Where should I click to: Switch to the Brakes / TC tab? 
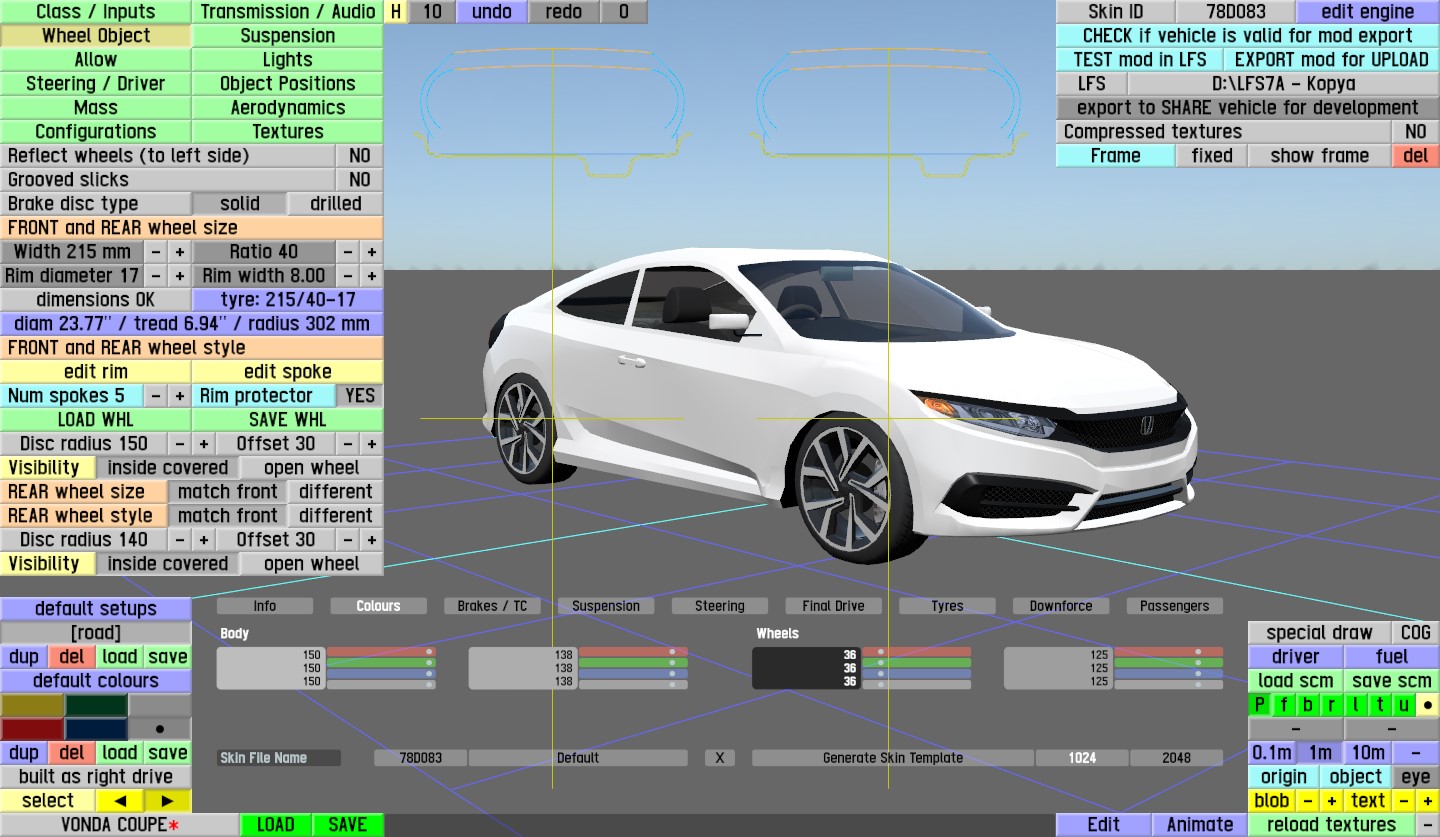[492, 606]
